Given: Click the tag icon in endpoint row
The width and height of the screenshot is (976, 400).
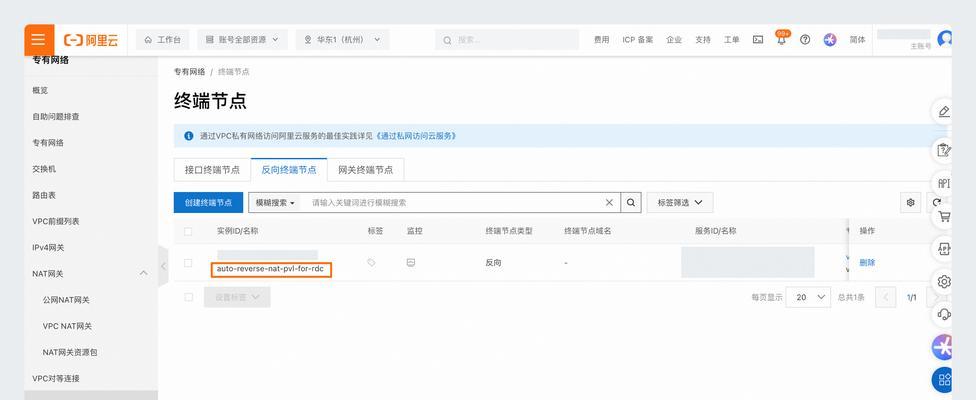Looking at the screenshot, I should pos(372,263).
